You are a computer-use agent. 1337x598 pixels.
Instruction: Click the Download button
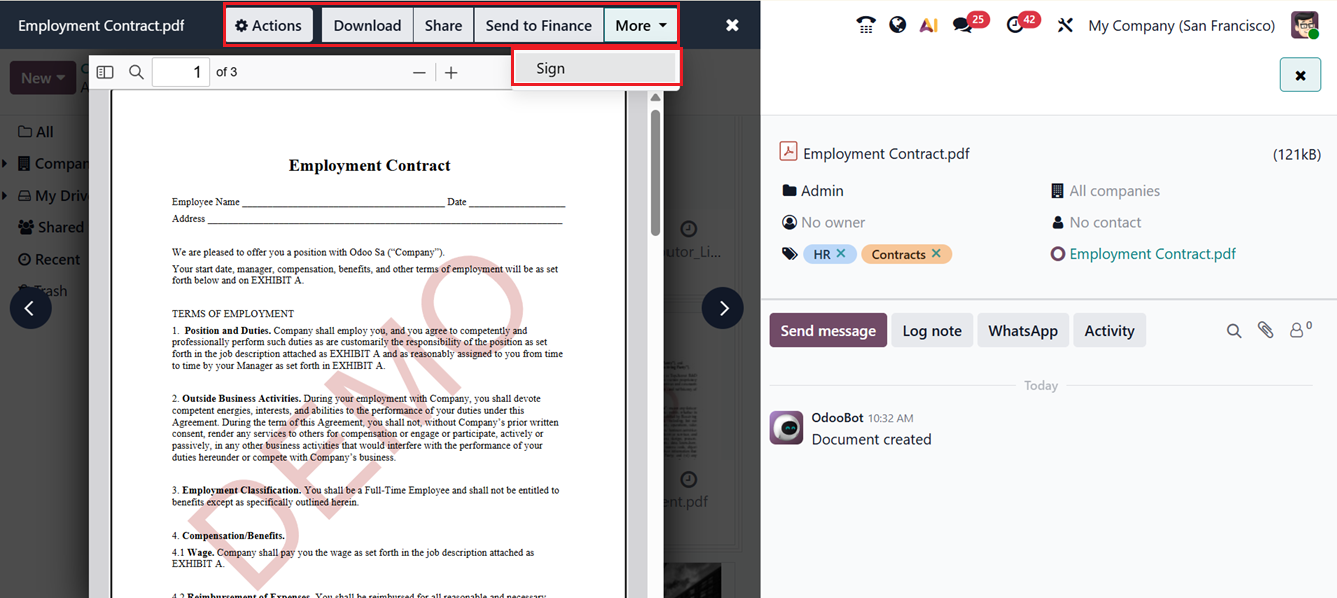pyautogui.click(x=367, y=26)
